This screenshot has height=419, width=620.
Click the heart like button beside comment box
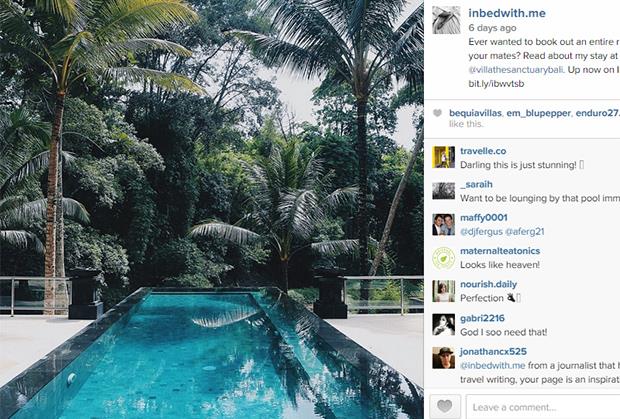point(445,407)
